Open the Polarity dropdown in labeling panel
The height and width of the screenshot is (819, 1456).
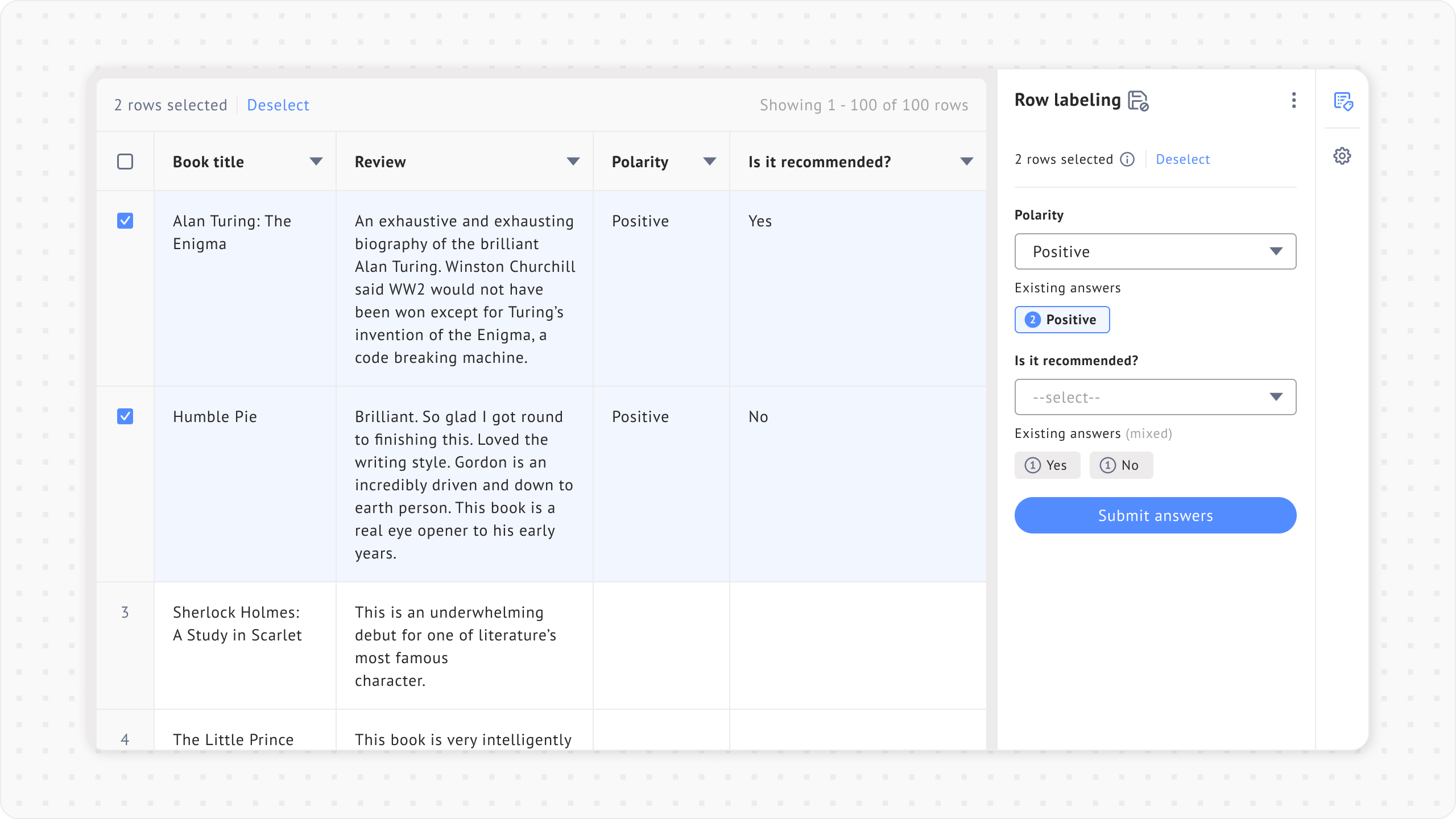coord(1155,251)
